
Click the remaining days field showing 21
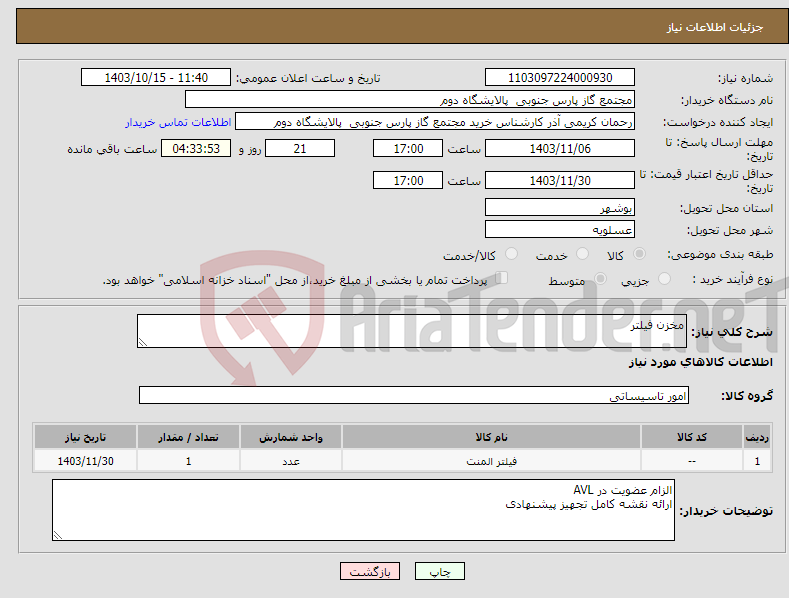click(x=300, y=148)
